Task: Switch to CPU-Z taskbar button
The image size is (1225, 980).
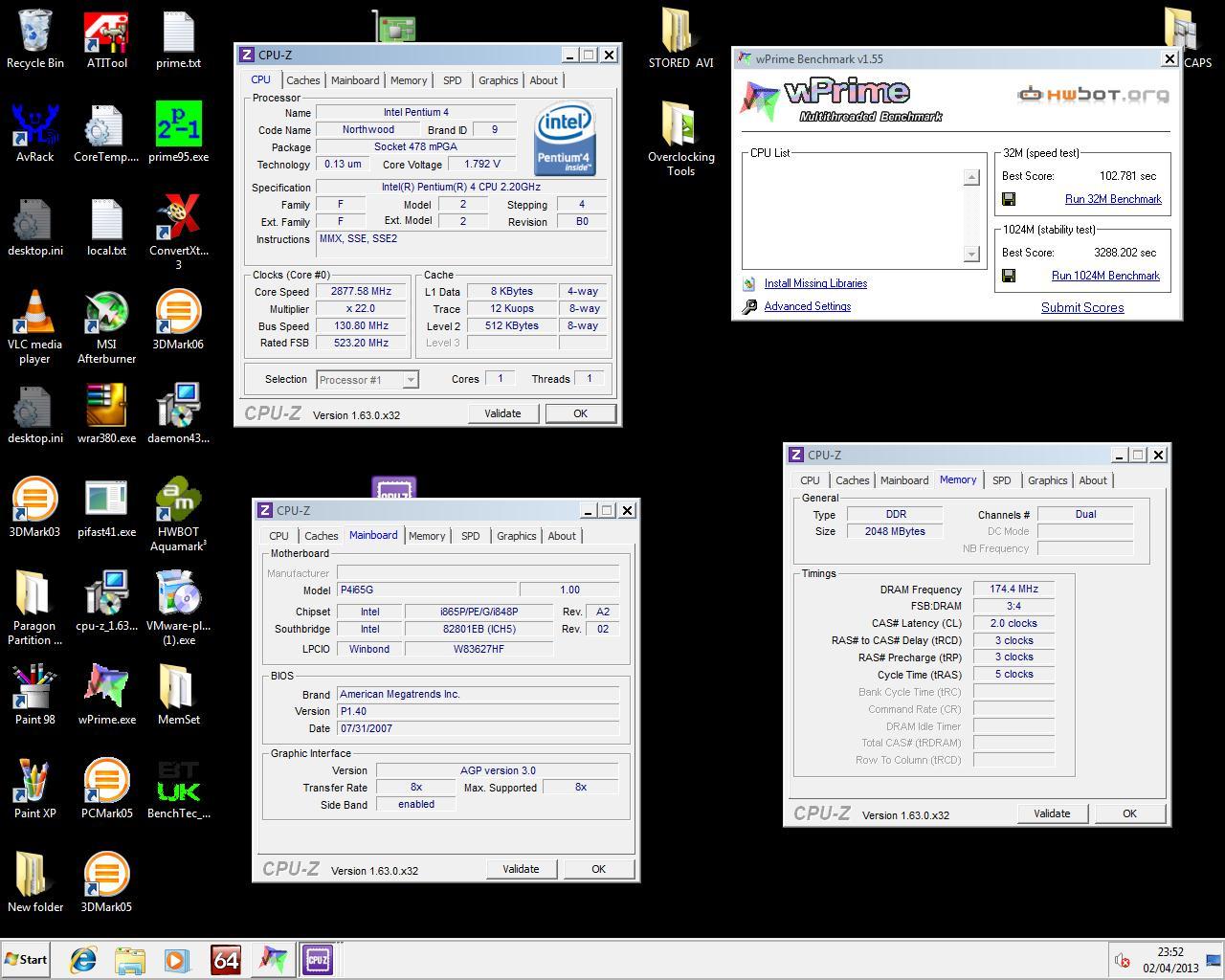Action: point(318,960)
